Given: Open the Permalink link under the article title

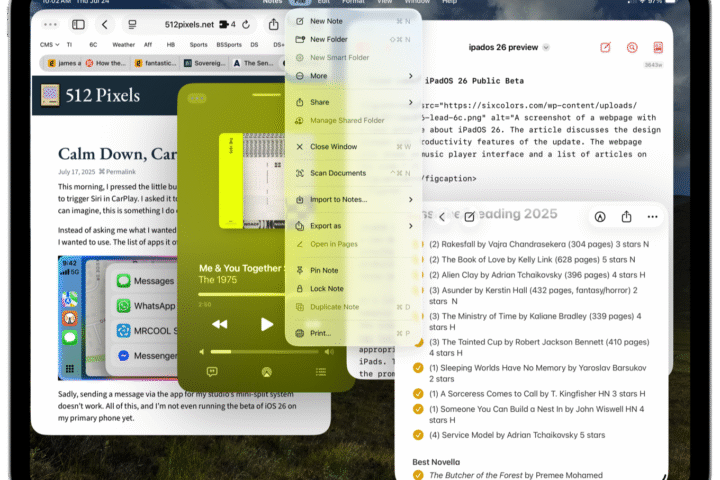Looking at the screenshot, I should 117,172.
